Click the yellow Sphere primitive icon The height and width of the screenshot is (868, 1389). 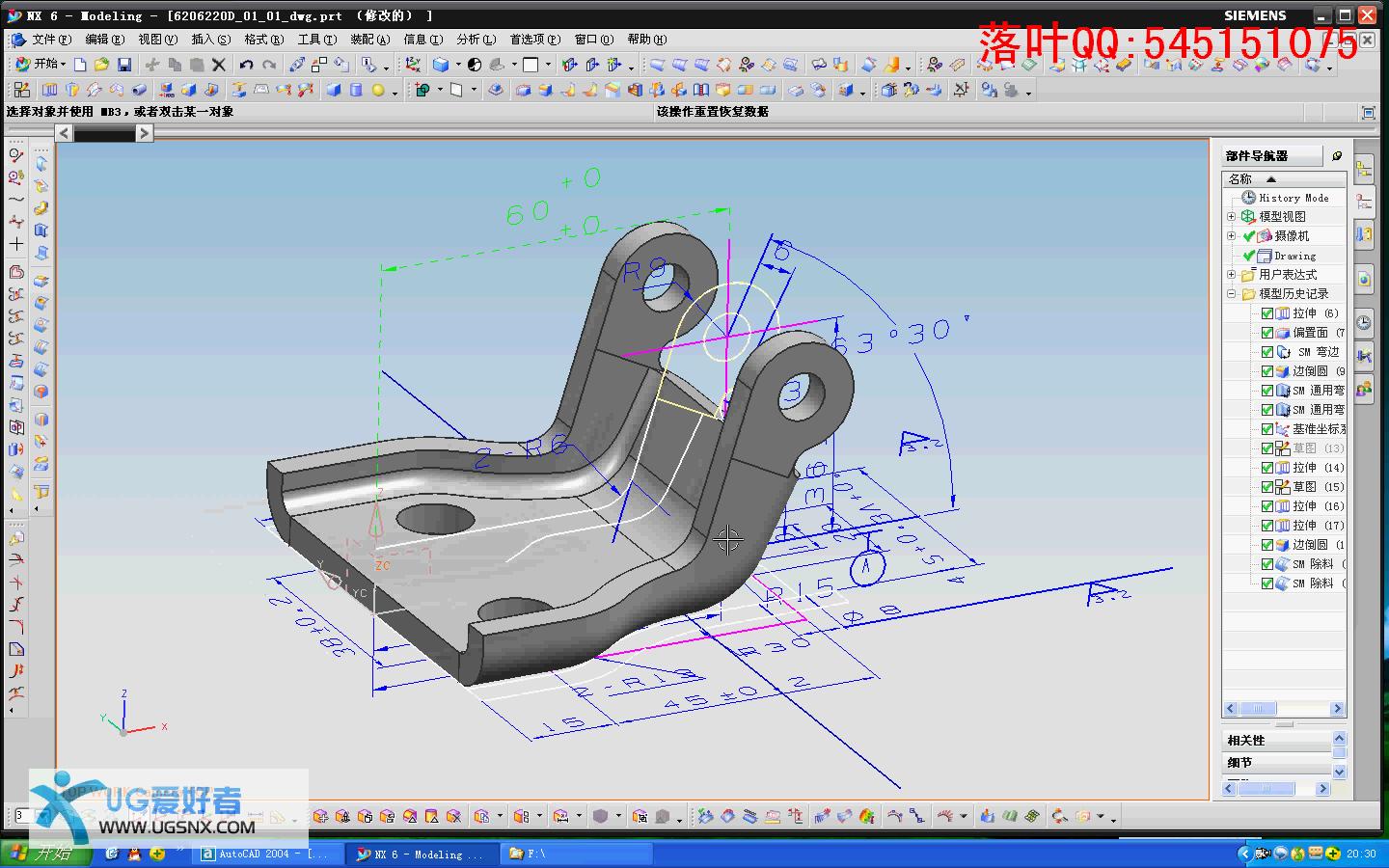click(x=378, y=90)
